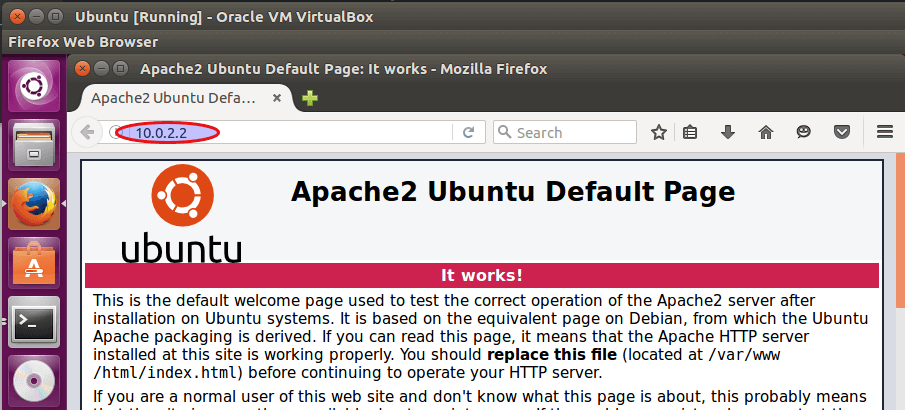Bookmark this page with the star icon
This screenshot has width=905, height=410.
point(659,132)
